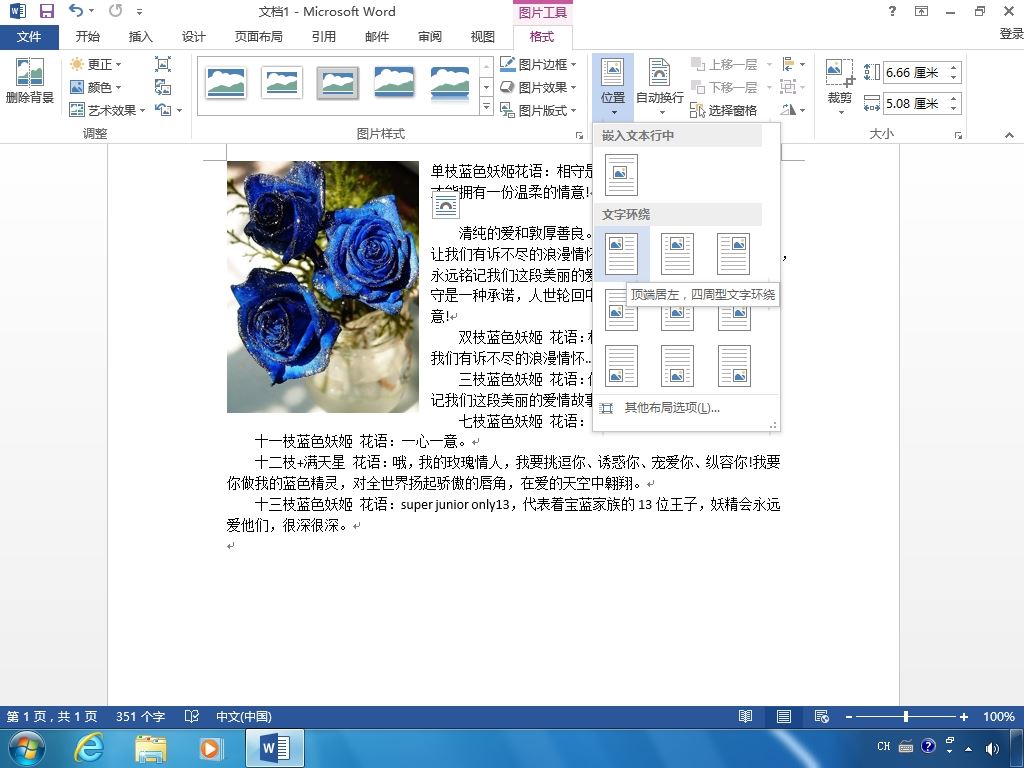Open Picture Effects (图片效果) dropdown
Image resolution: width=1024 pixels, height=768 pixels.
538,87
